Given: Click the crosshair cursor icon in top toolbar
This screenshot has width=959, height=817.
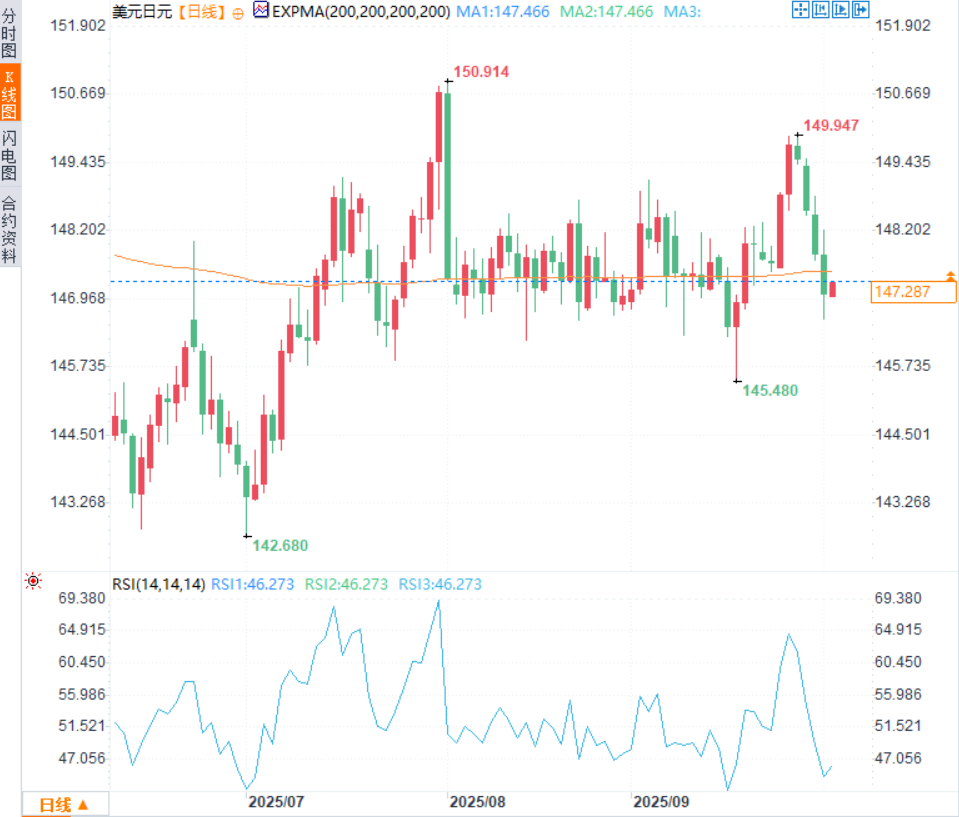Looking at the screenshot, I should pyautogui.click(x=800, y=10).
